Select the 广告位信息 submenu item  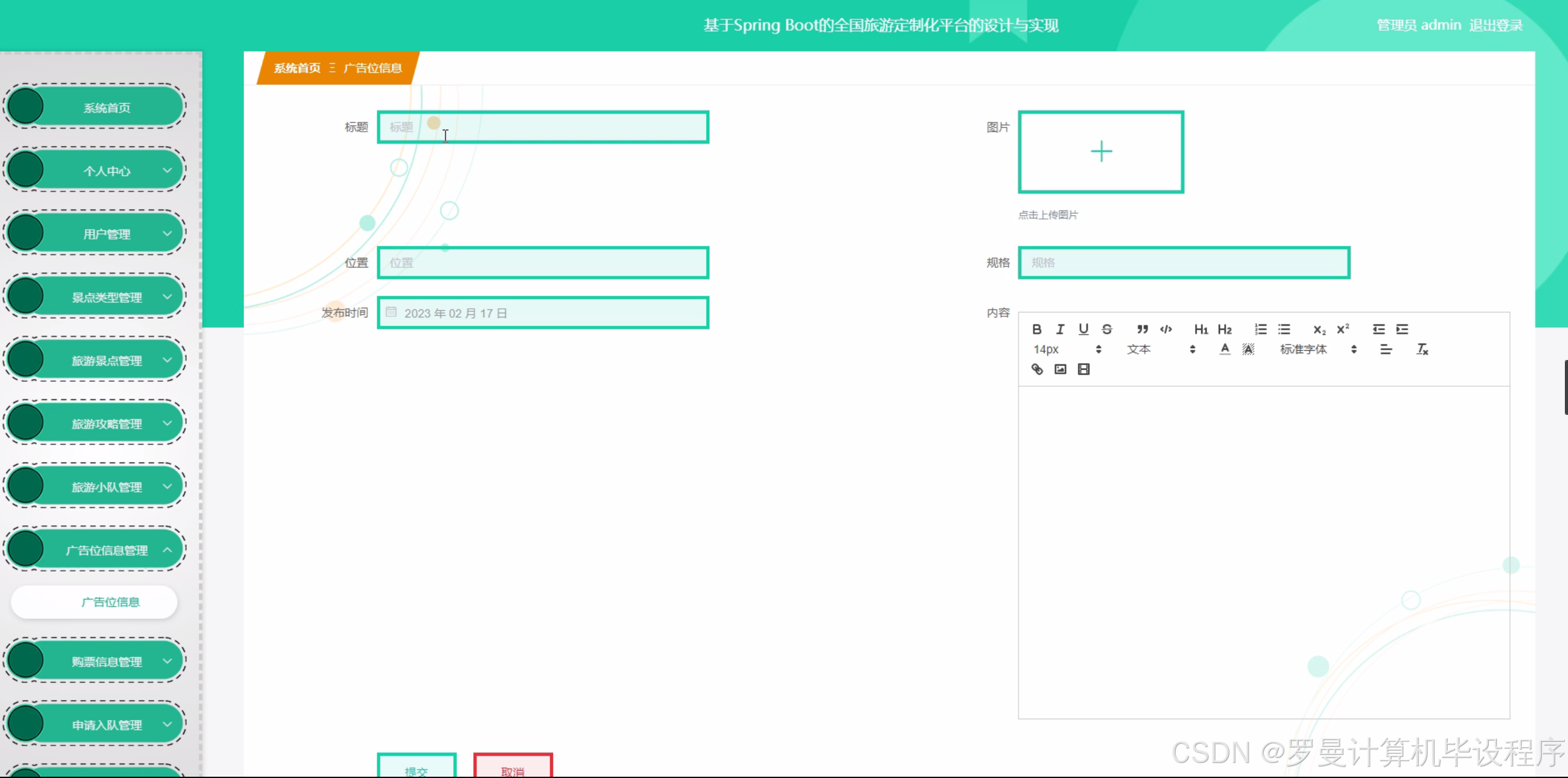pos(94,602)
